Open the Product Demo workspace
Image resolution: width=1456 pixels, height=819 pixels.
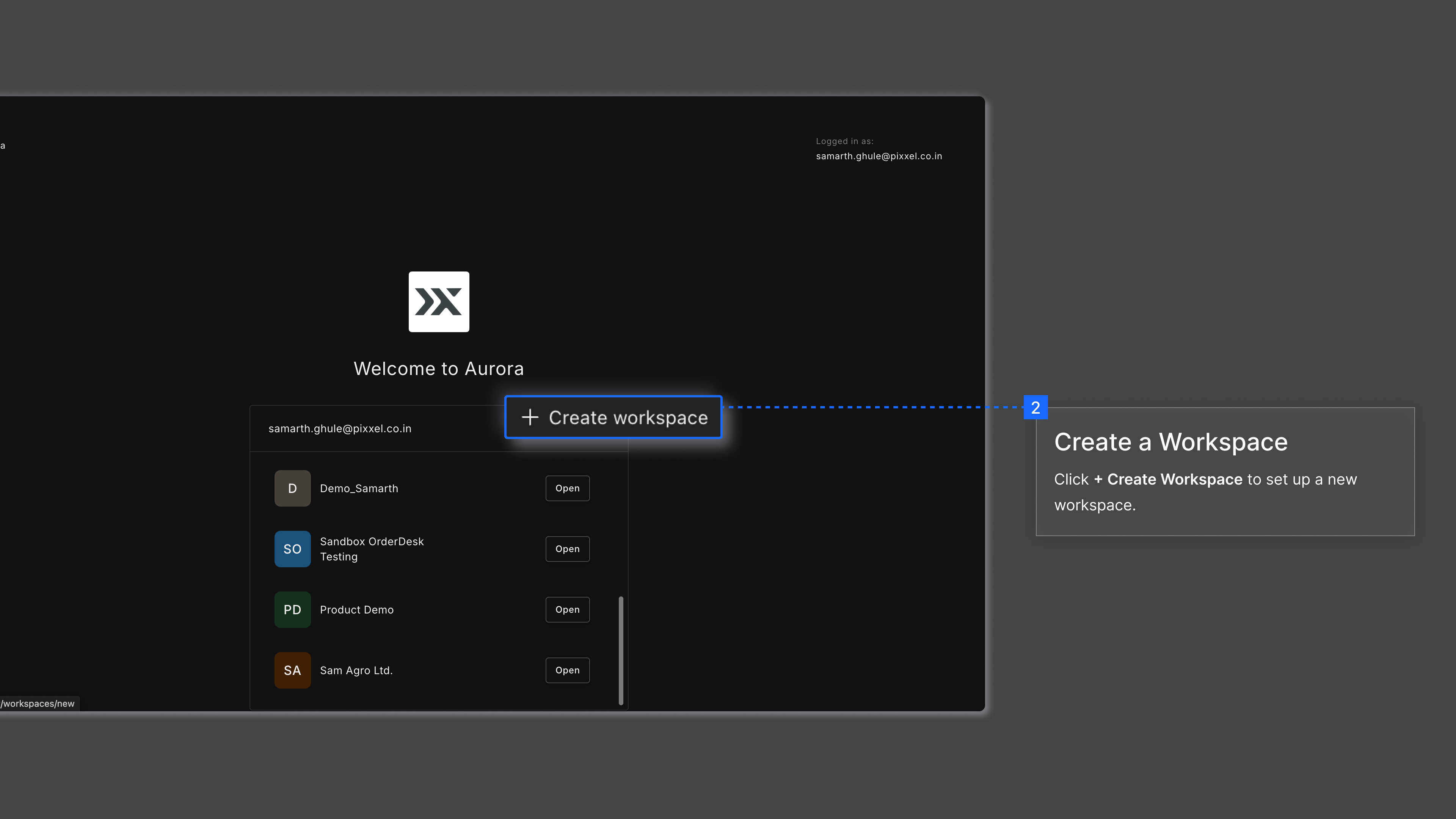point(567,609)
